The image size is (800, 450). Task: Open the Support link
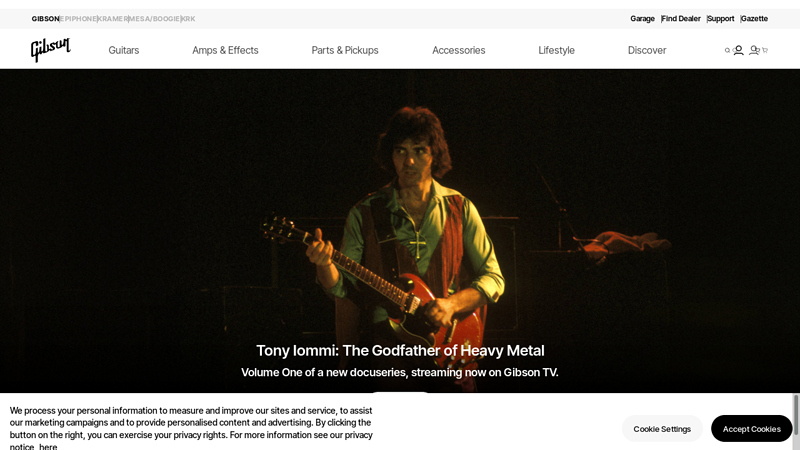[x=721, y=19]
